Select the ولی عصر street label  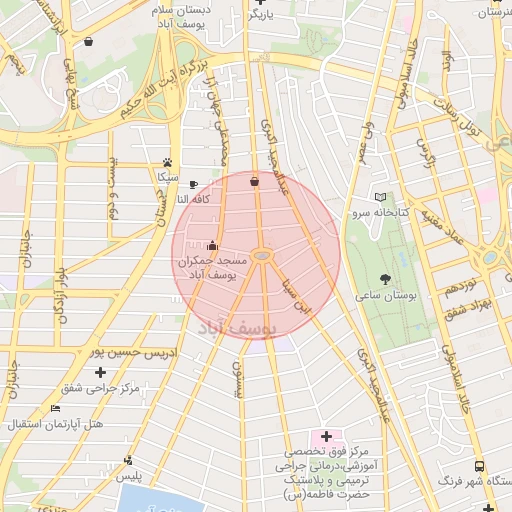pos(367,143)
